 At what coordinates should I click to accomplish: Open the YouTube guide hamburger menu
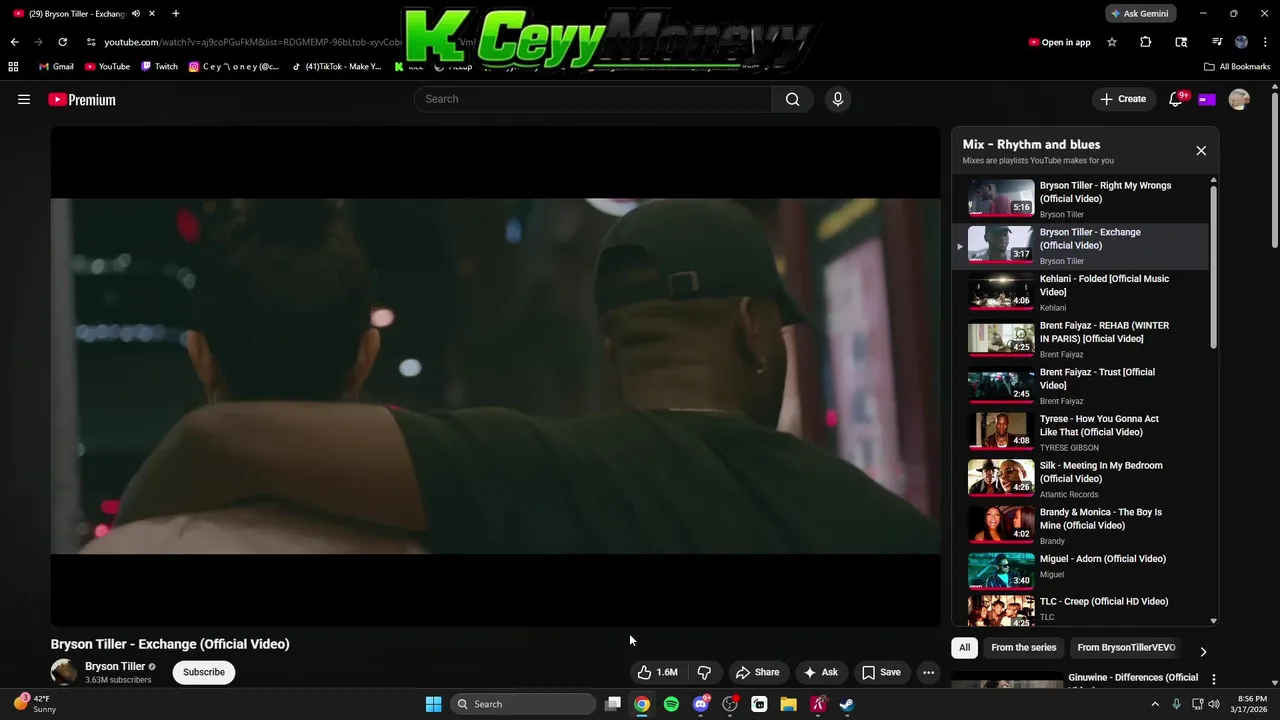(x=24, y=99)
